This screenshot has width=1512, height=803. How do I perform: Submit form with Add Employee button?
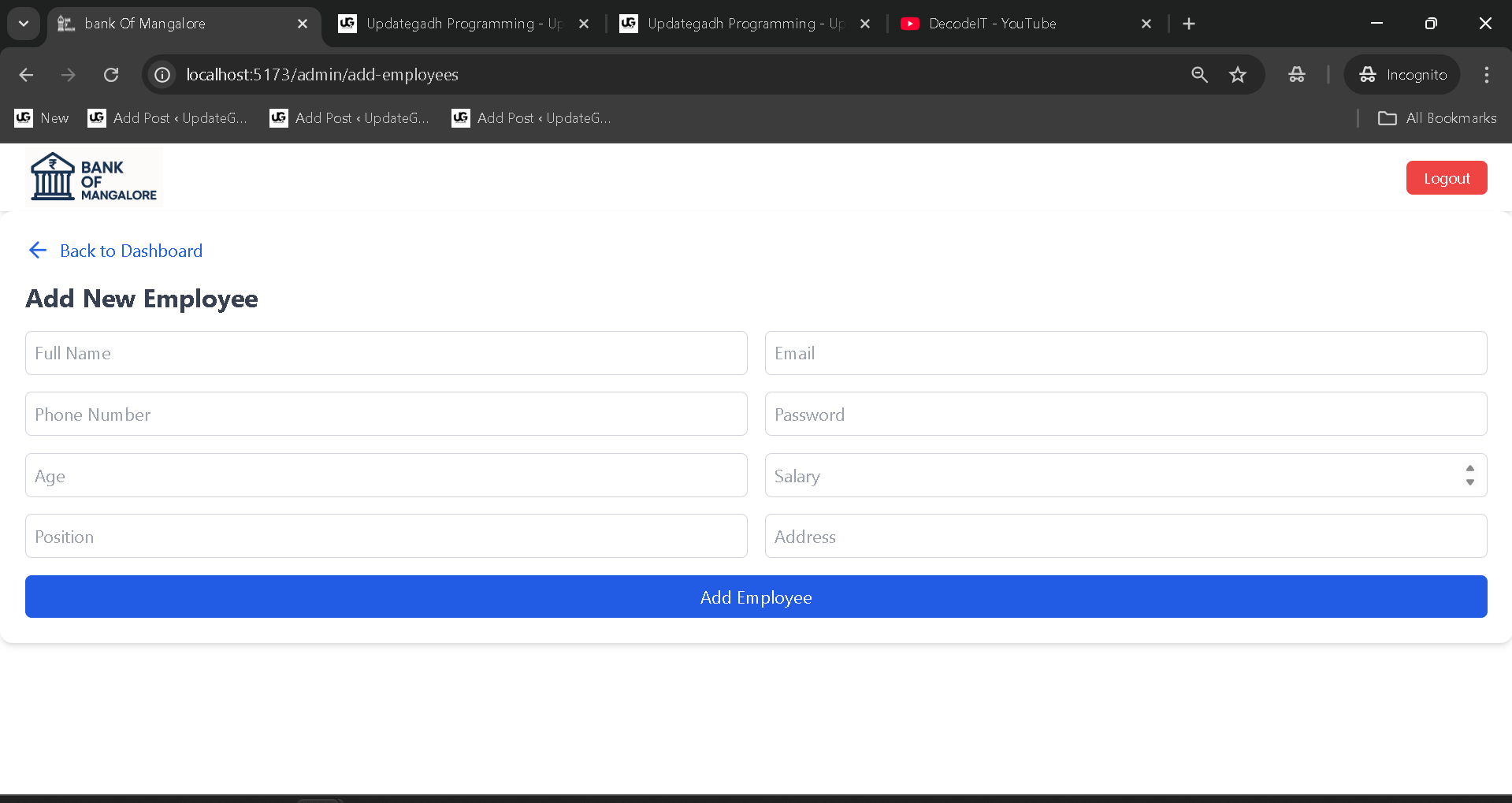[x=756, y=597]
